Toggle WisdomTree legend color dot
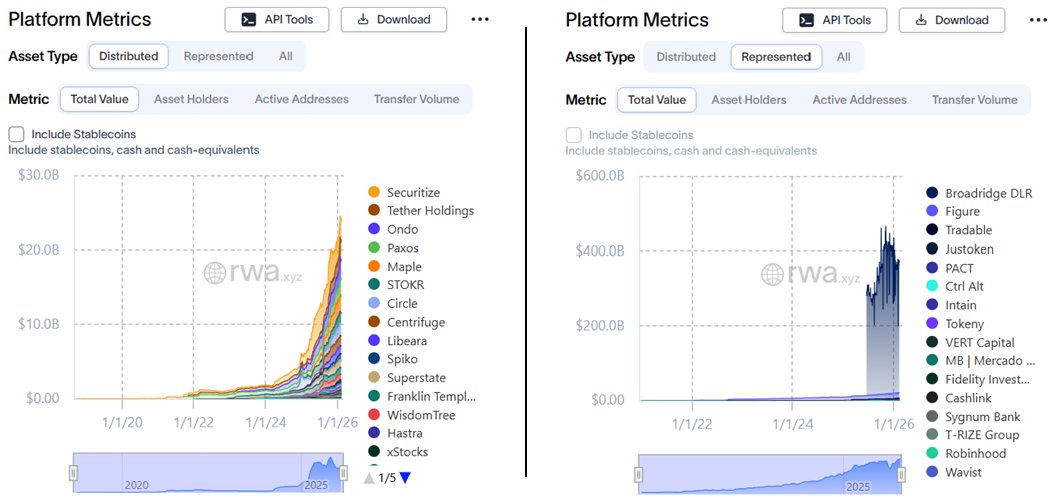 click(x=373, y=414)
